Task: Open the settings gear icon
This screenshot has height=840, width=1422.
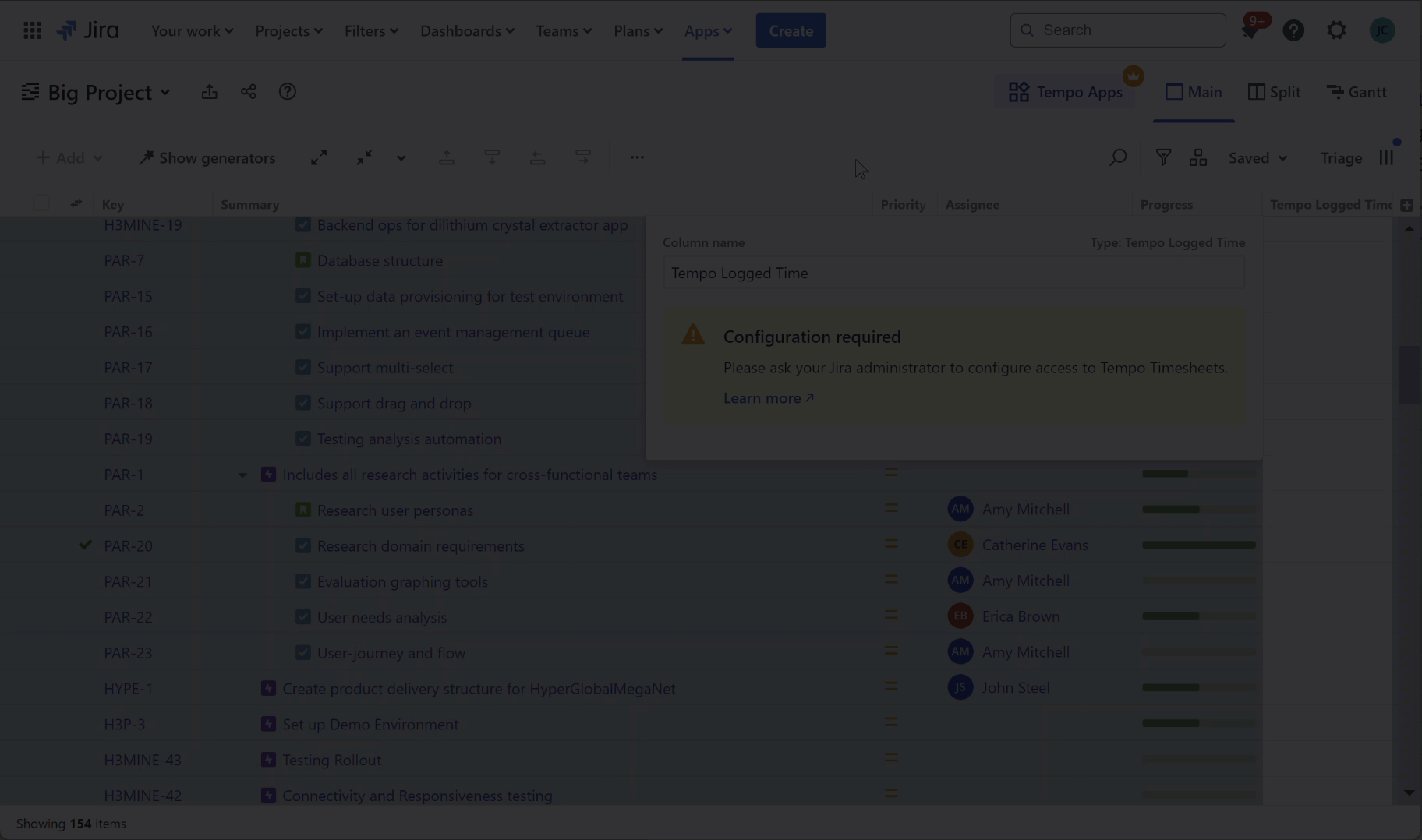Action: (x=1336, y=30)
